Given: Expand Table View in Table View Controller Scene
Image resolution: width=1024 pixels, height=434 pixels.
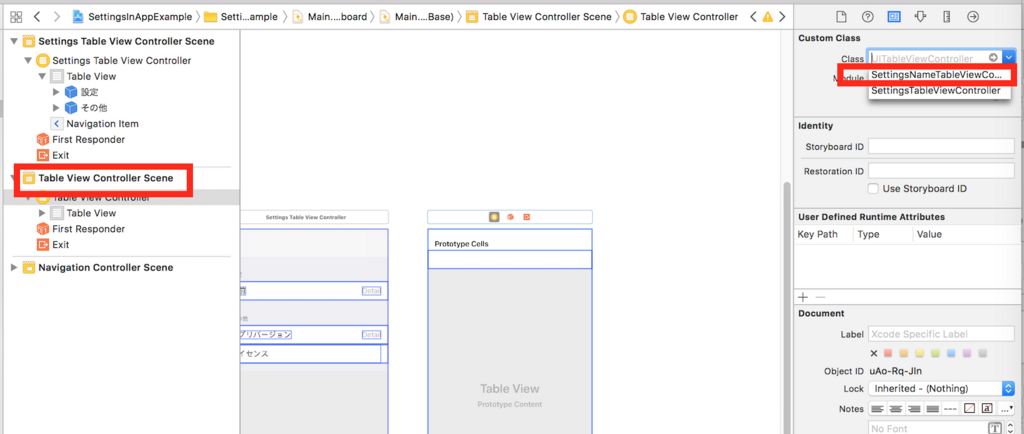Looking at the screenshot, I should 42,213.
